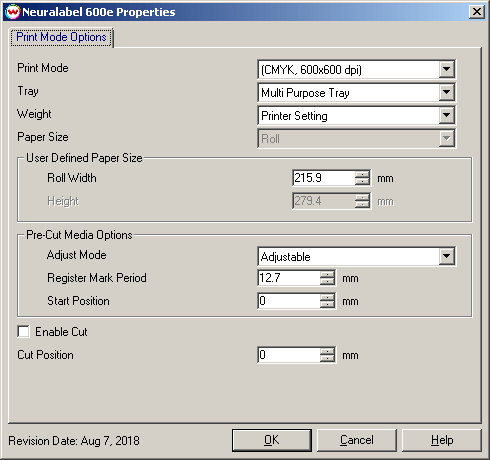
Task: Decrease Start Position with down arrow
Action: tap(327, 304)
